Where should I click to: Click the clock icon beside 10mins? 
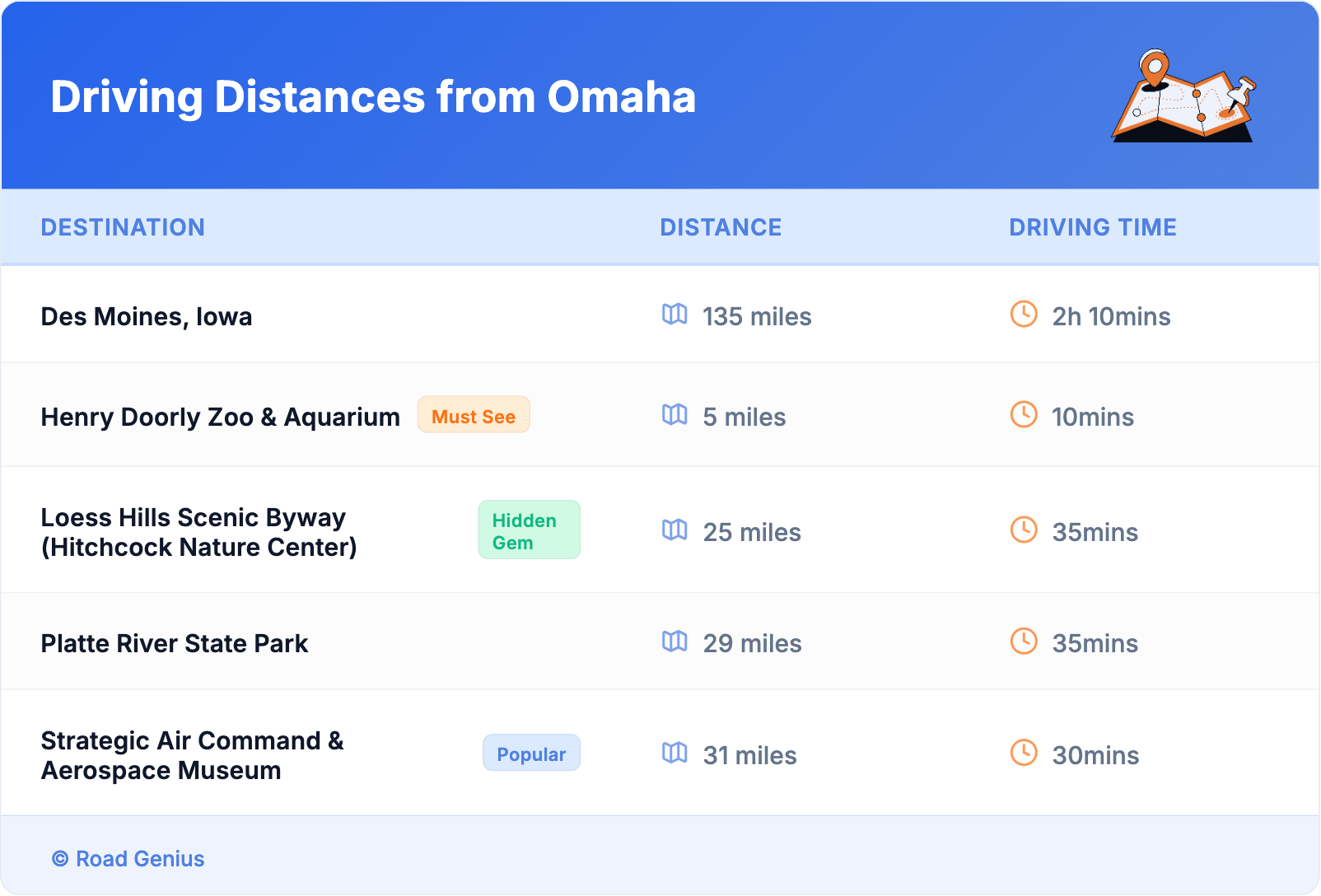pyautogui.click(x=1024, y=414)
